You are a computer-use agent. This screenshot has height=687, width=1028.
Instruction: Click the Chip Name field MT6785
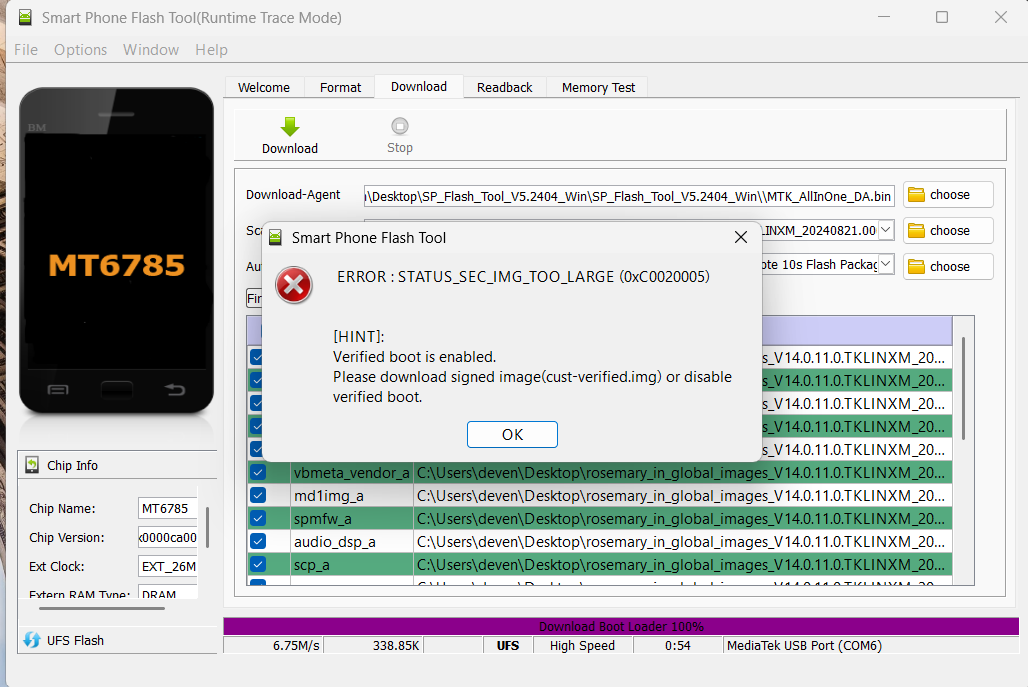[168, 508]
